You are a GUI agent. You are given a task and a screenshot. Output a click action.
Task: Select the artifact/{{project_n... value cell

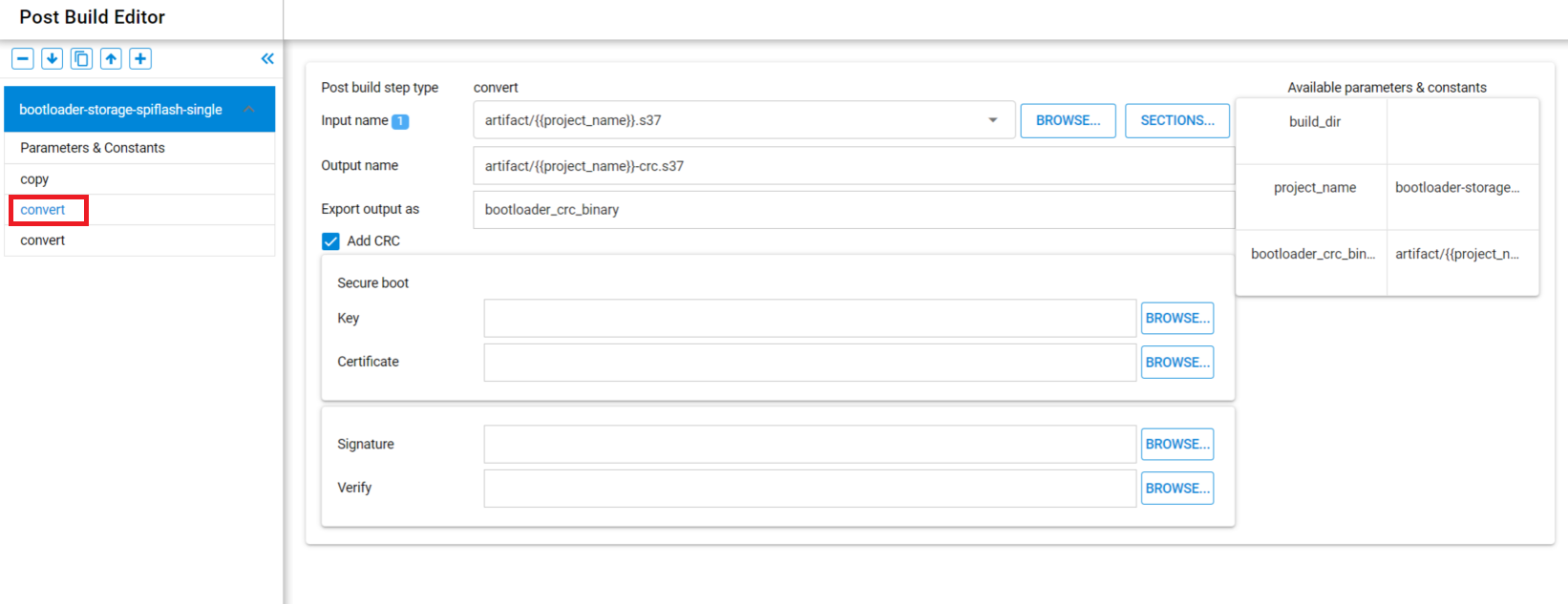click(1463, 262)
